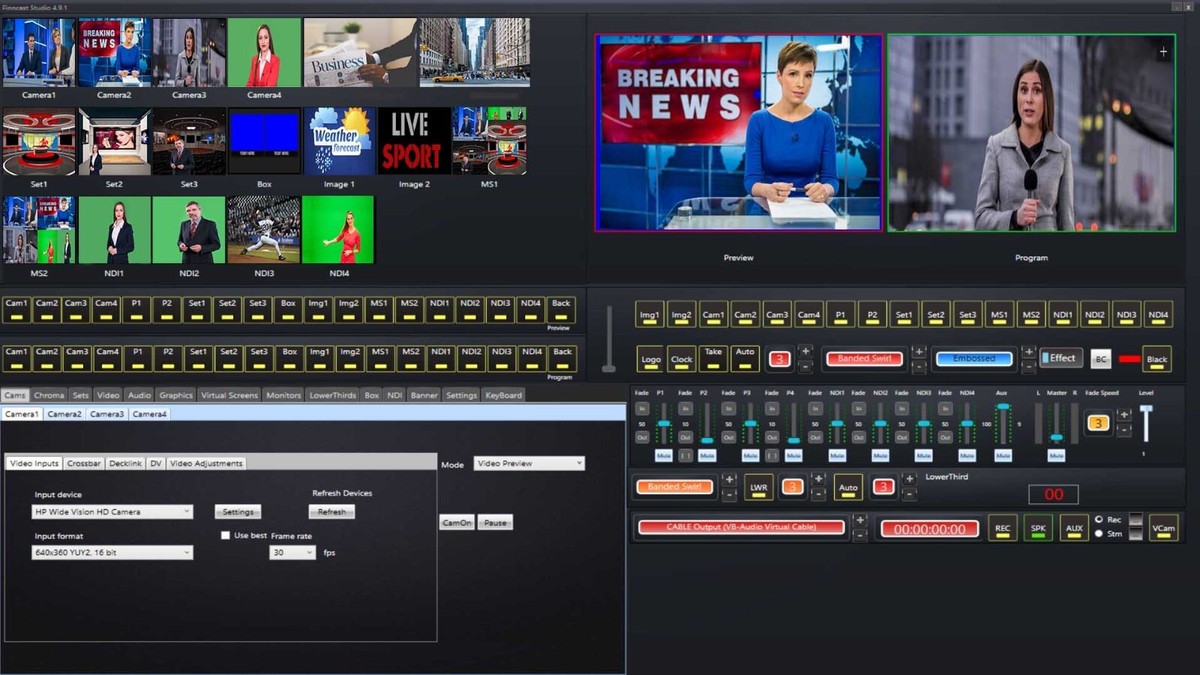
Task: Click the Refresh devices button
Action: [332, 512]
